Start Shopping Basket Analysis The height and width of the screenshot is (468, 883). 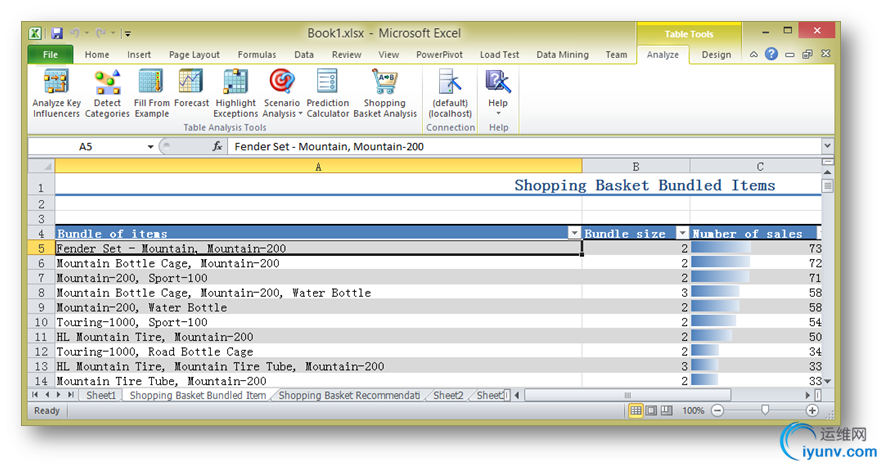385,93
